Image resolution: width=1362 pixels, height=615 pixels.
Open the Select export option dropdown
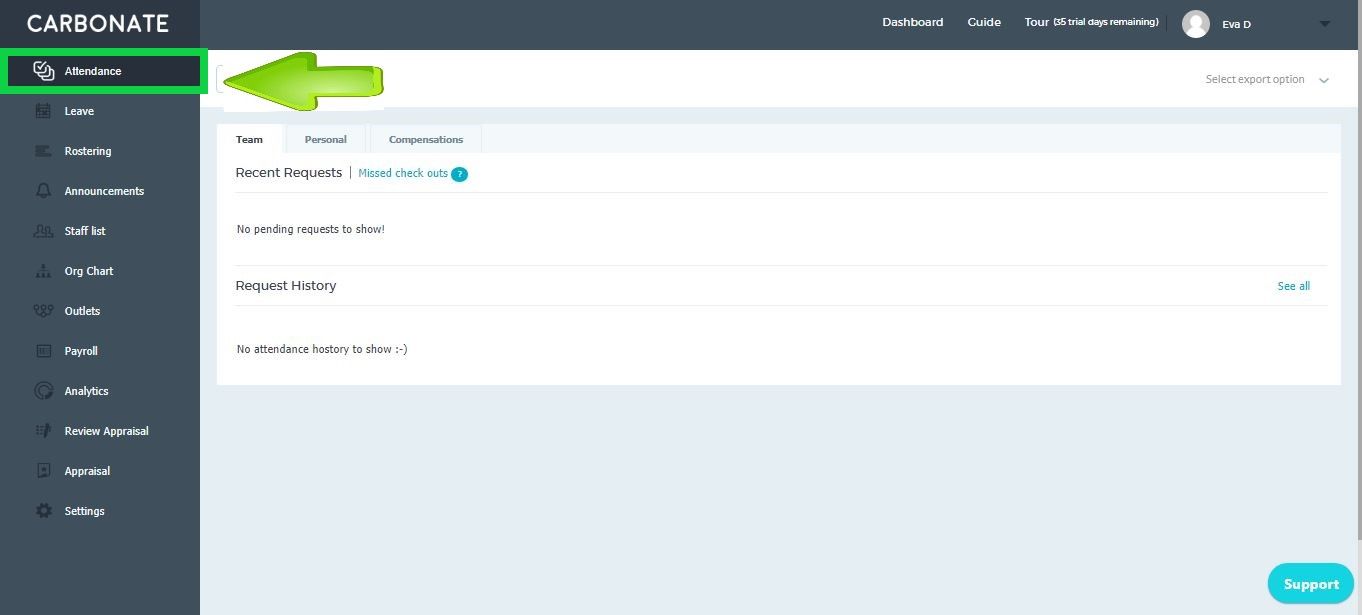tap(1267, 79)
